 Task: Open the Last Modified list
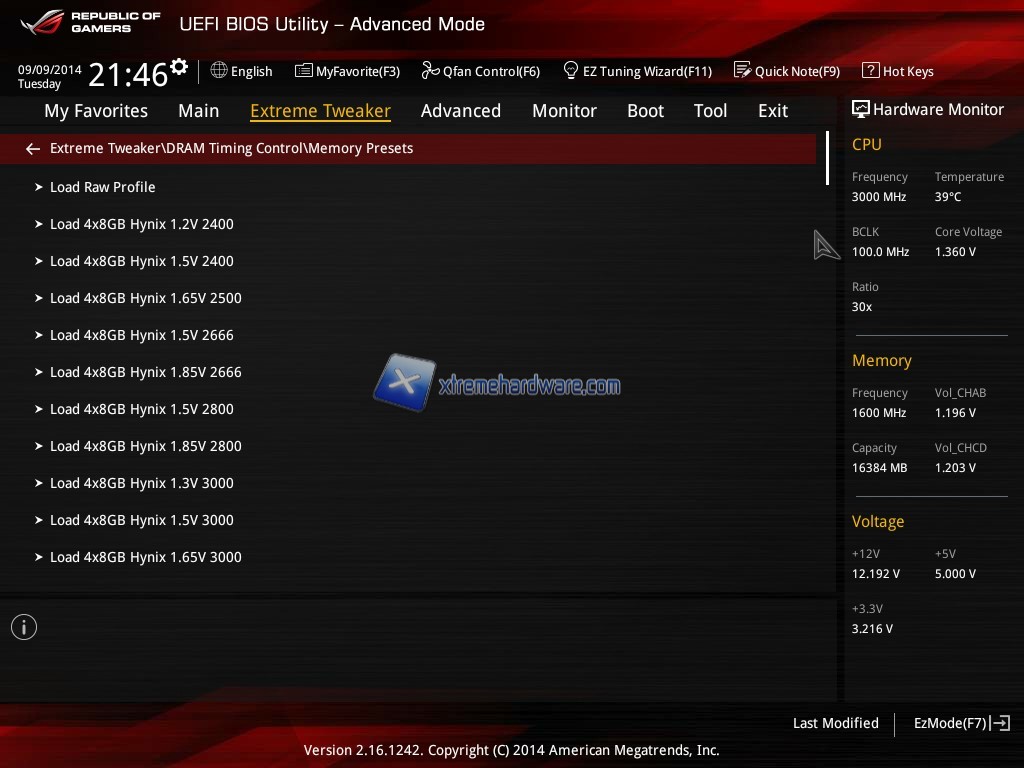pos(835,723)
